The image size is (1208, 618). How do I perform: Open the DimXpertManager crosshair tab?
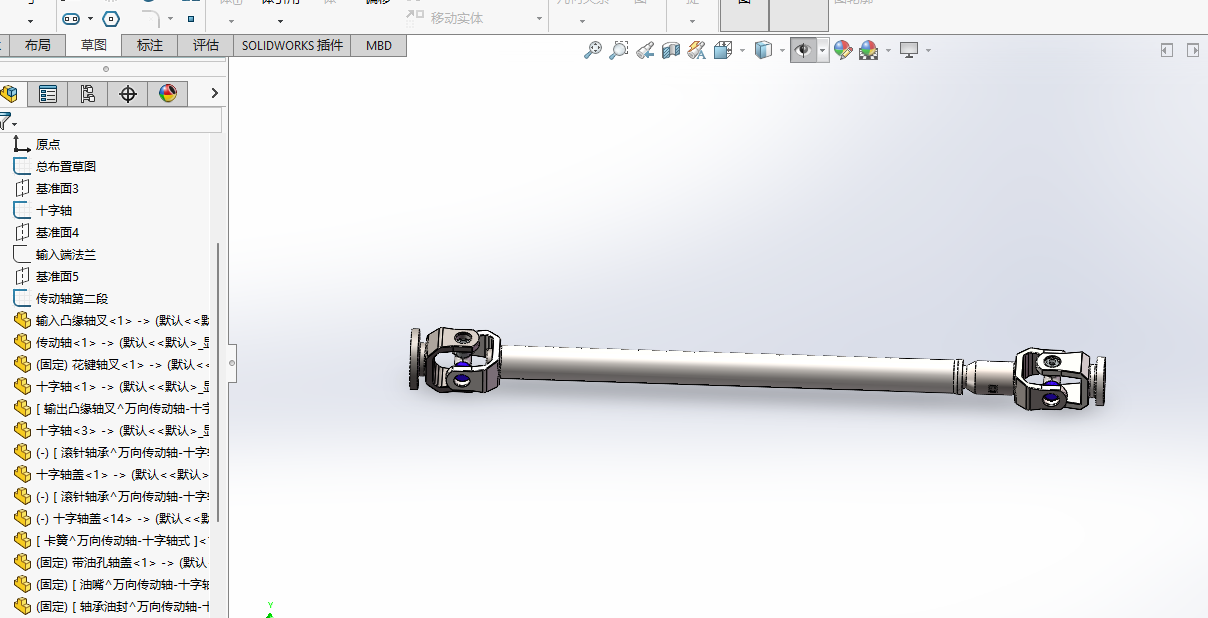pos(128,94)
